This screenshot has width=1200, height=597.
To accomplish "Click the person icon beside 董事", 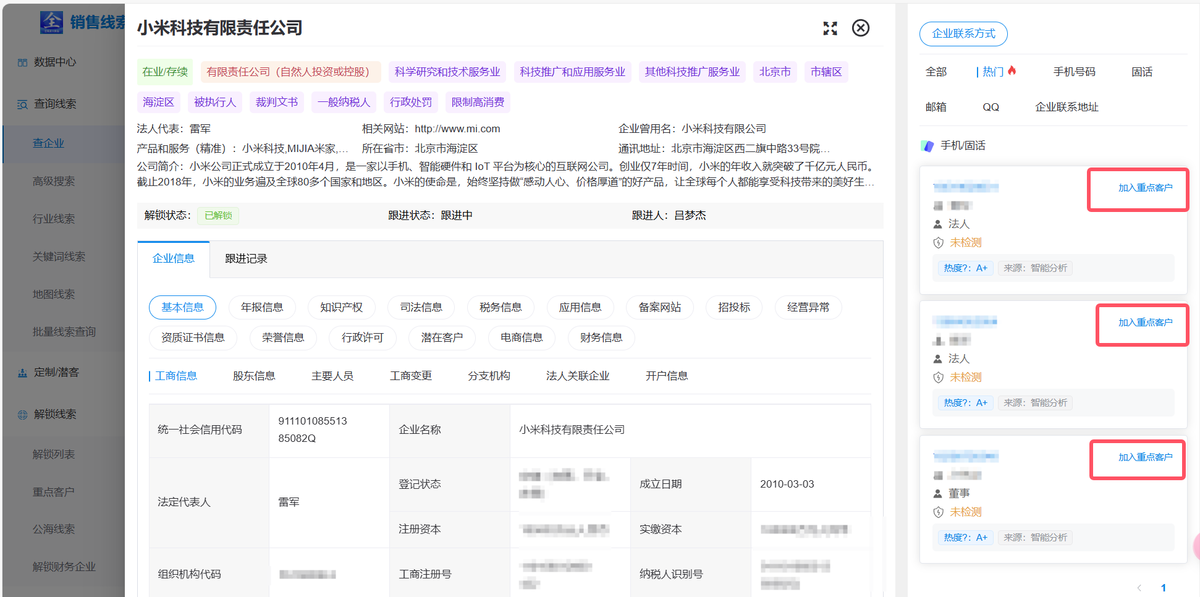I will point(938,494).
